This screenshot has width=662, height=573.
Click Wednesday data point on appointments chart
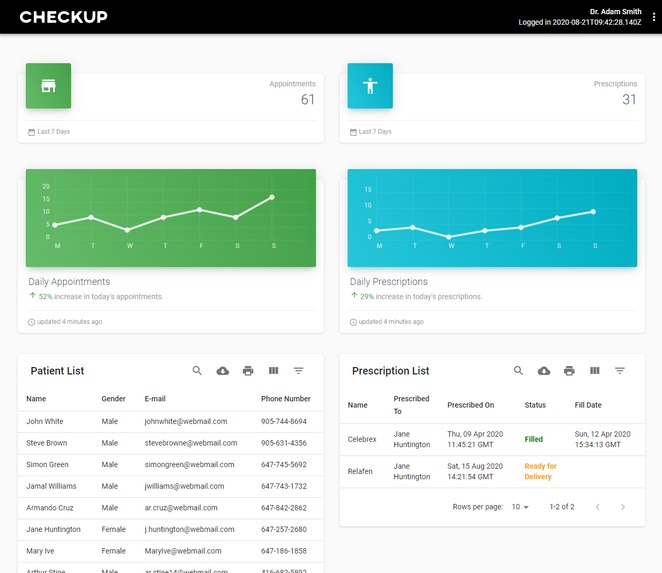[x=127, y=230]
